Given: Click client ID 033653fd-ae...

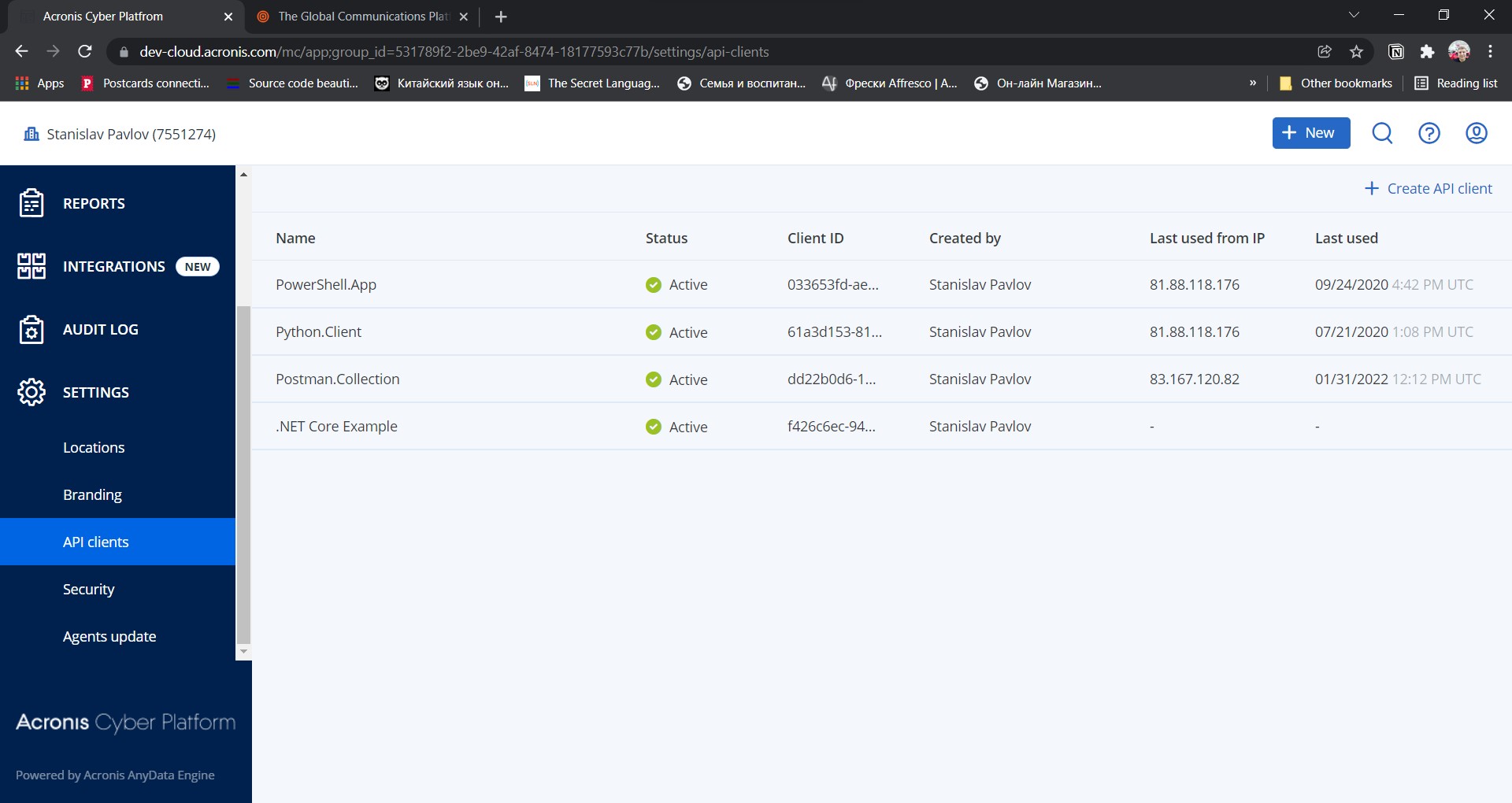Looking at the screenshot, I should tap(833, 284).
